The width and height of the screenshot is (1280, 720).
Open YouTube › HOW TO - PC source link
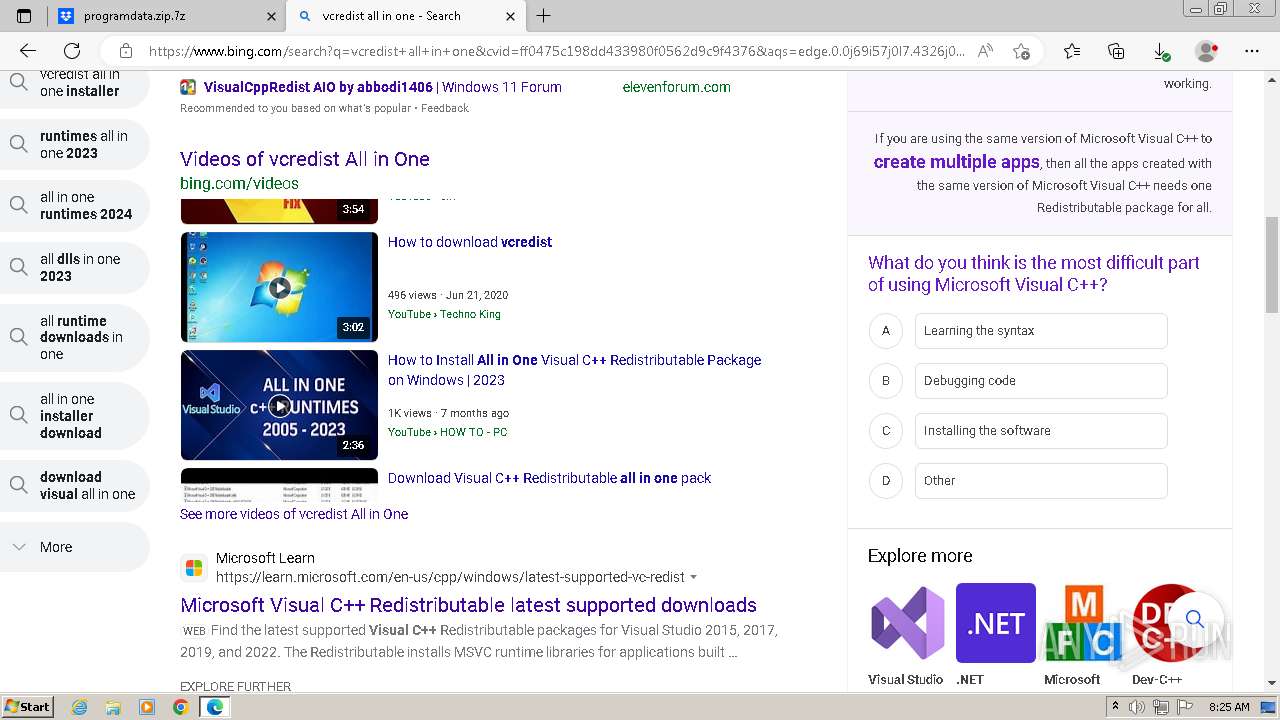point(447,432)
